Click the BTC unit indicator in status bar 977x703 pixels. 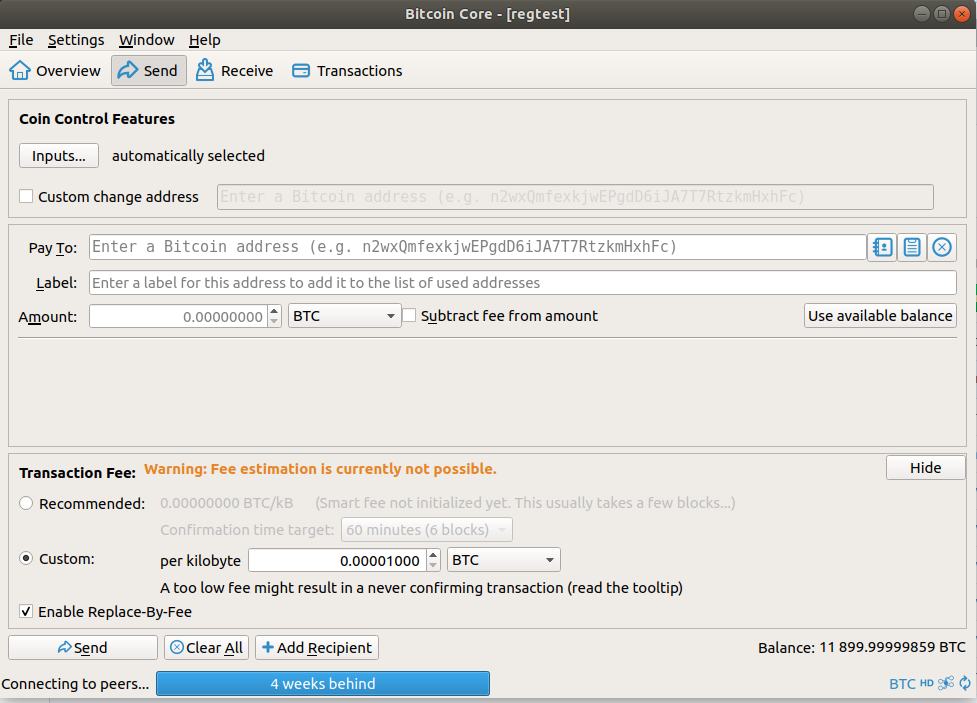click(902, 684)
